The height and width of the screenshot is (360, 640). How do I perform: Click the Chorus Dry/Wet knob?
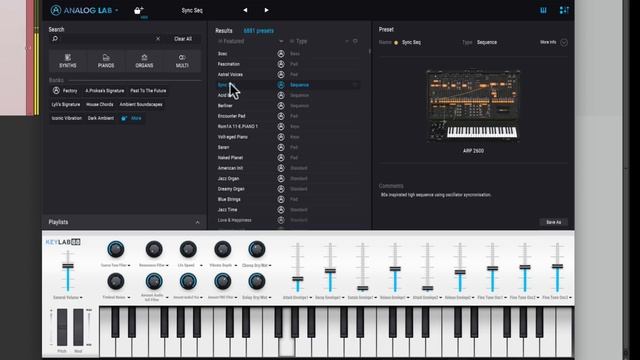[x=257, y=249]
